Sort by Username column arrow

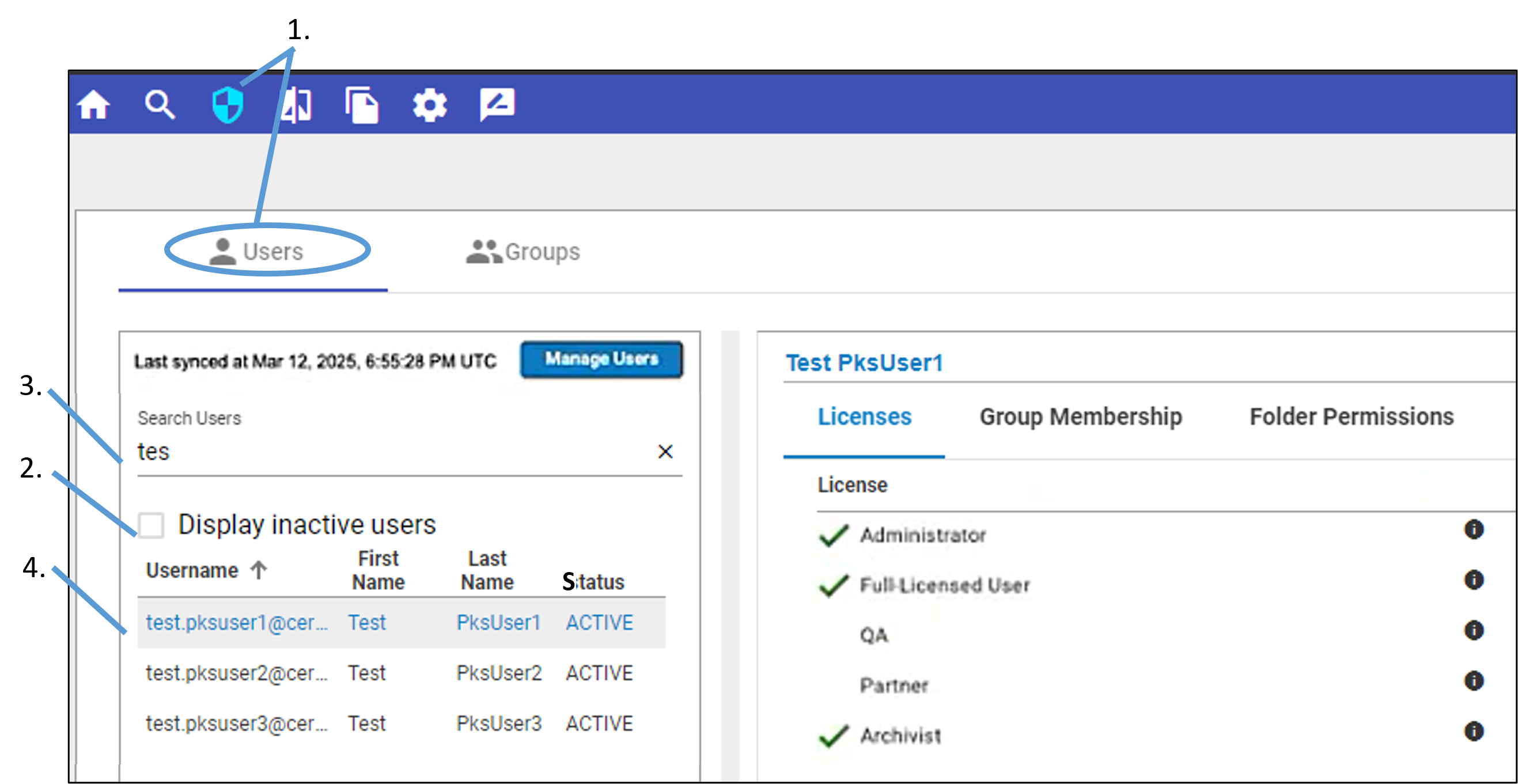click(259, 570)
